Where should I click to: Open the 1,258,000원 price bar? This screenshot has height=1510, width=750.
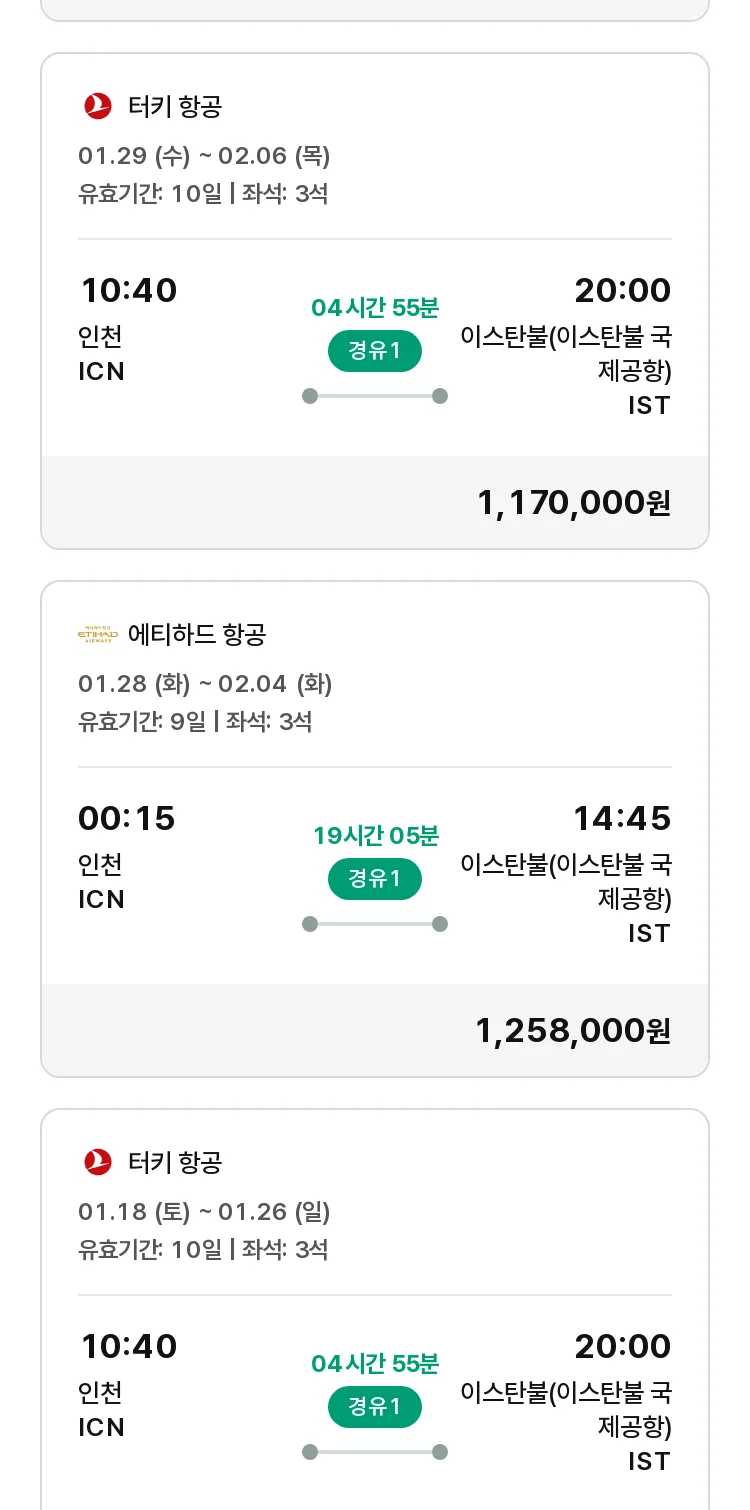click(375, 1030)
